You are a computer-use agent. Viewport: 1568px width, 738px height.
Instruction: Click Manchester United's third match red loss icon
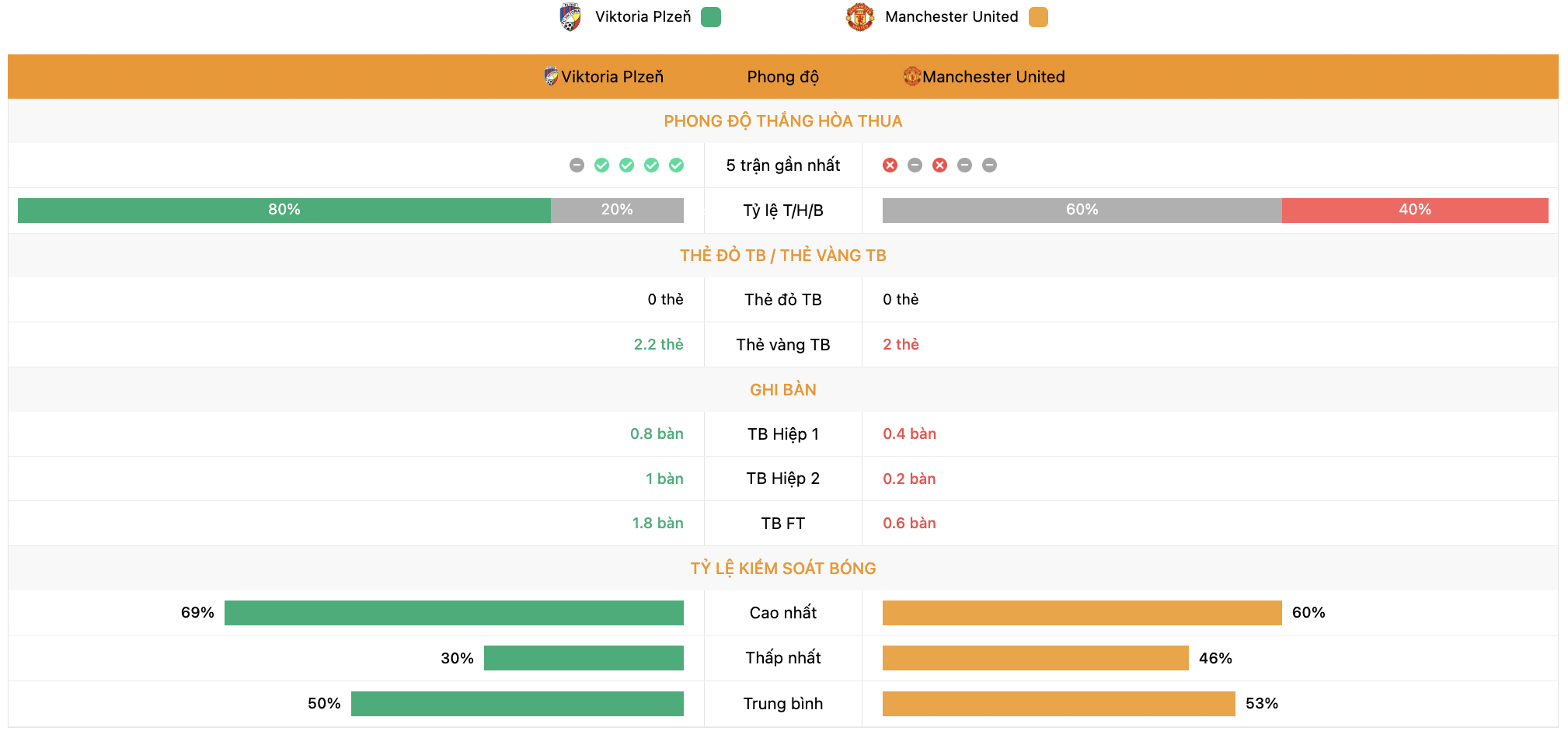point(940,165)
